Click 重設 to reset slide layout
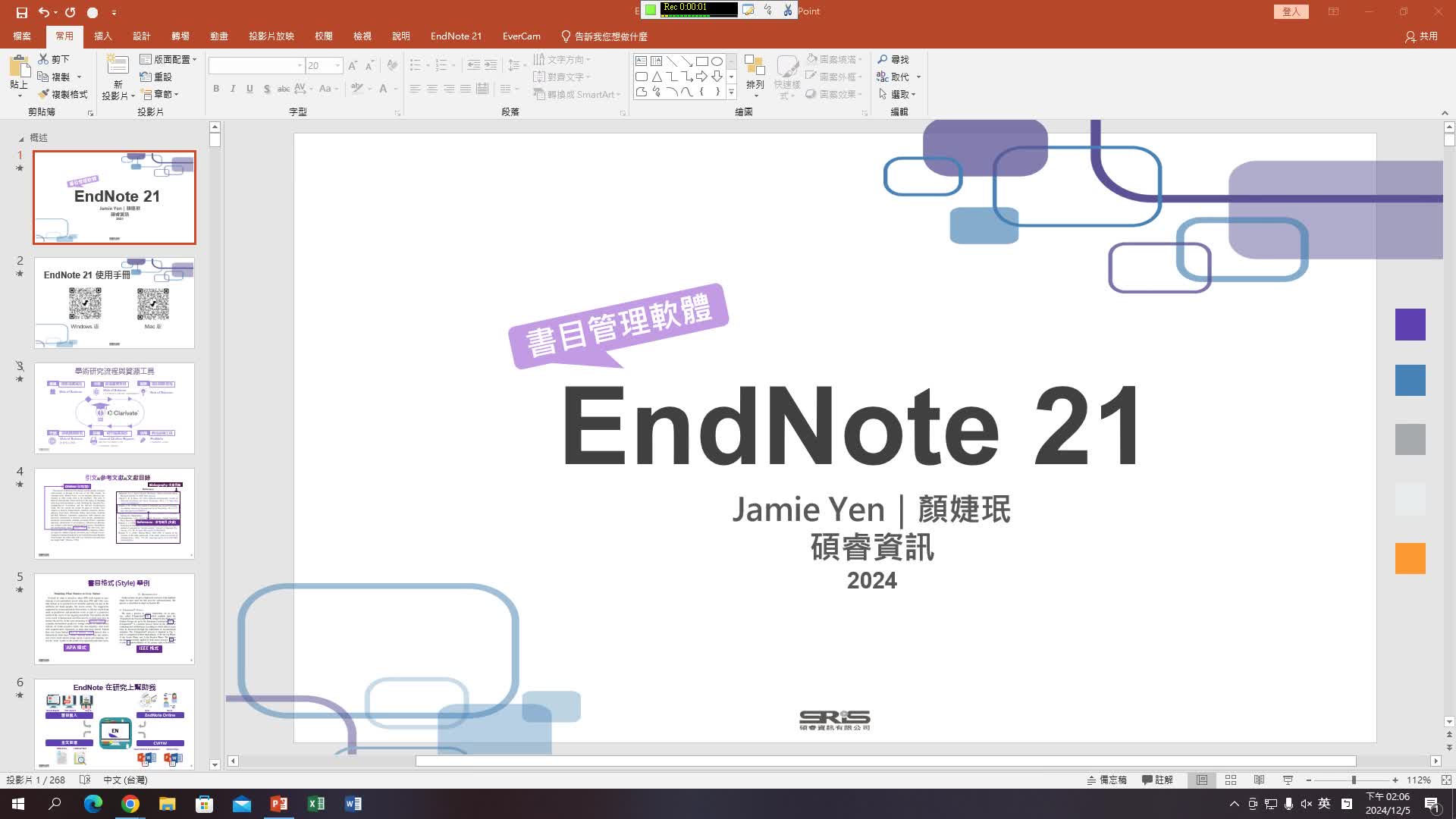 tap(155, 77)
